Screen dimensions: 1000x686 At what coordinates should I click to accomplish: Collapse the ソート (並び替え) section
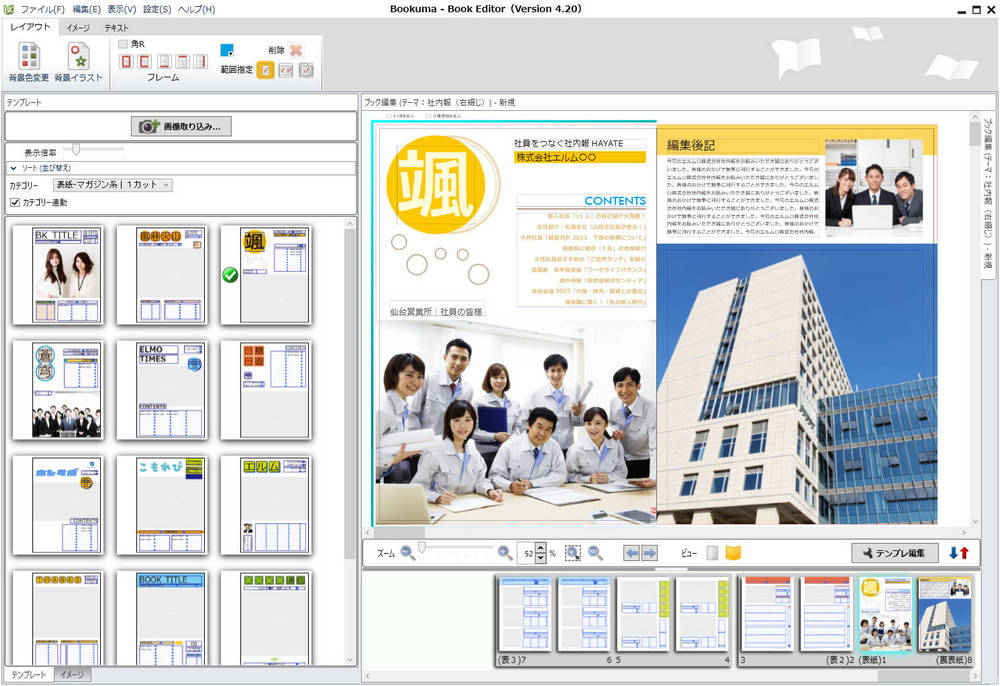(14, 168)
